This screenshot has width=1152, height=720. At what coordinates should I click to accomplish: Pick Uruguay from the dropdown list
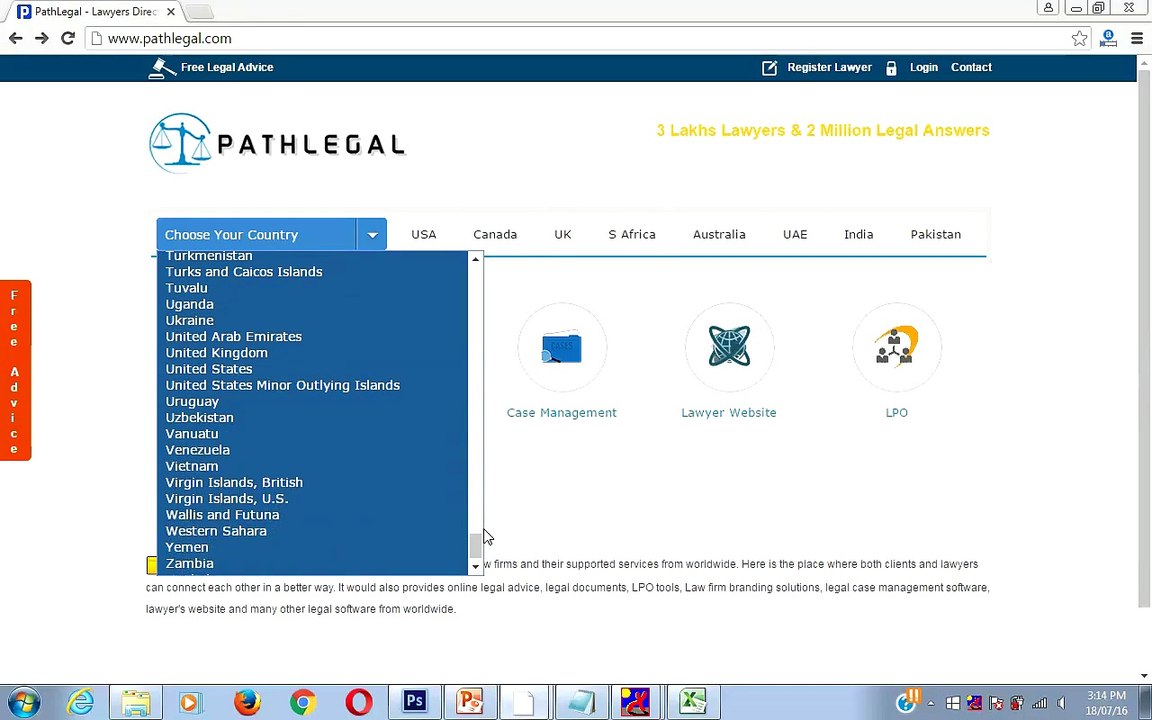pos(192,401)
